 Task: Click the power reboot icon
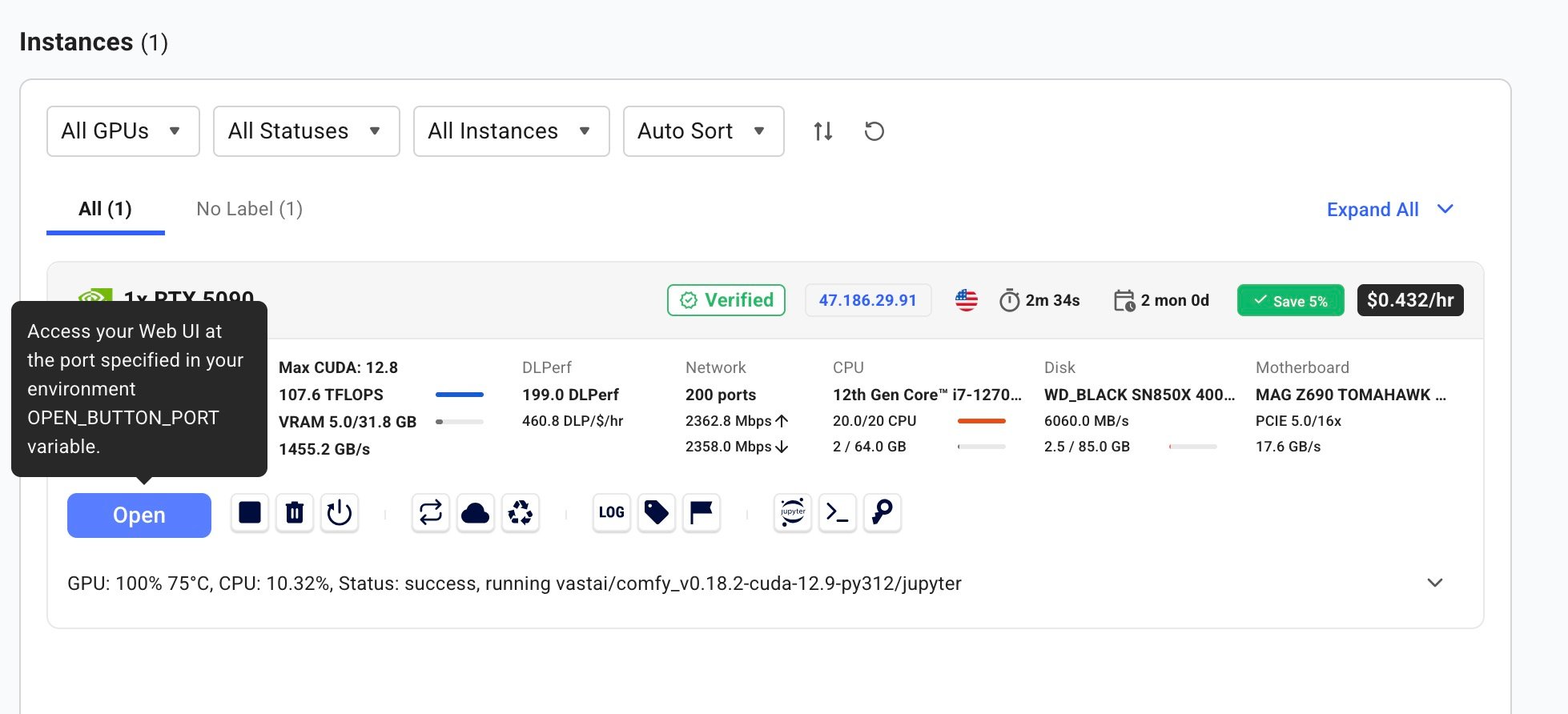[x=340, y=513]
